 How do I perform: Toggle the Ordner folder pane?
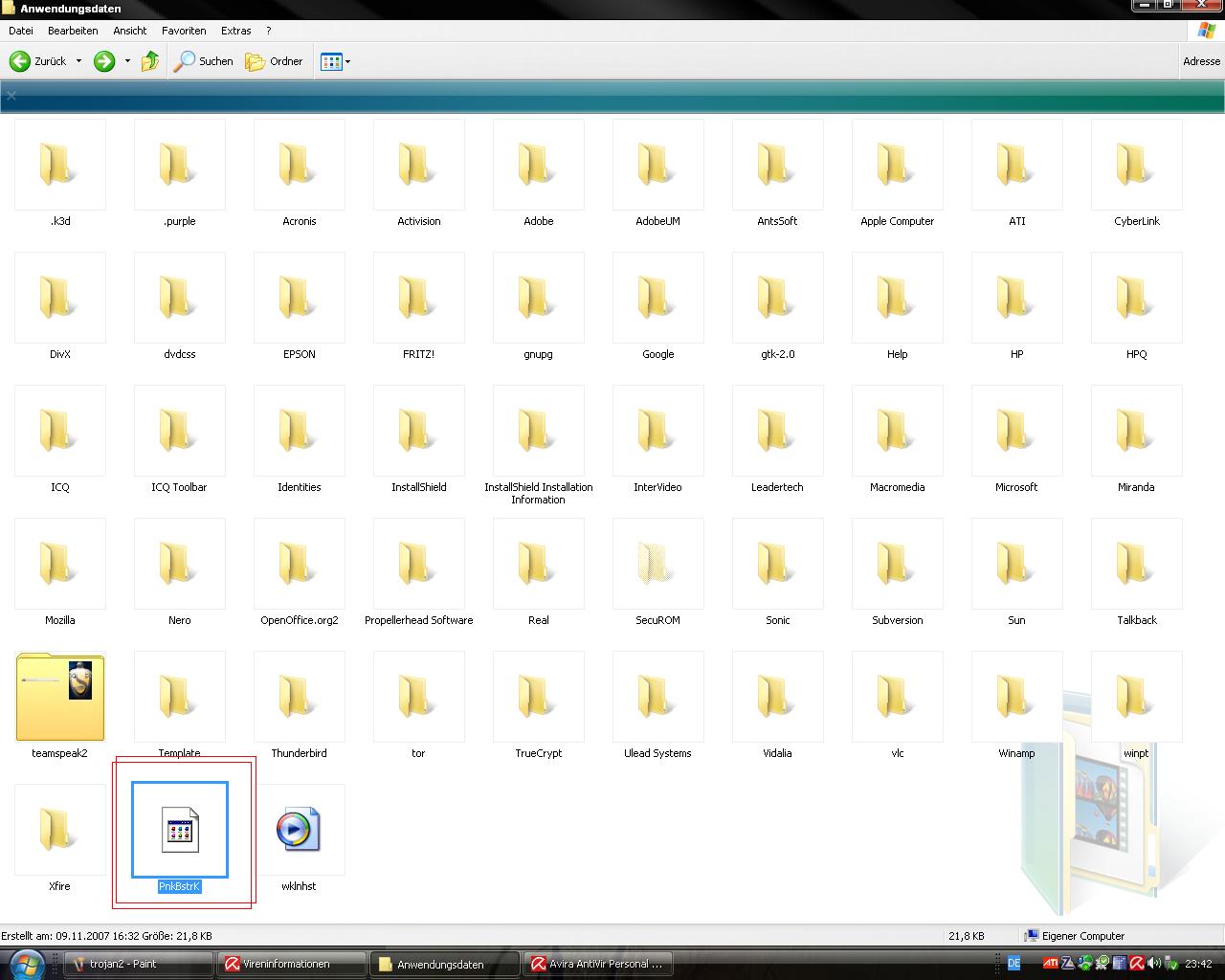pyautogui.click(x=275, y=61)
